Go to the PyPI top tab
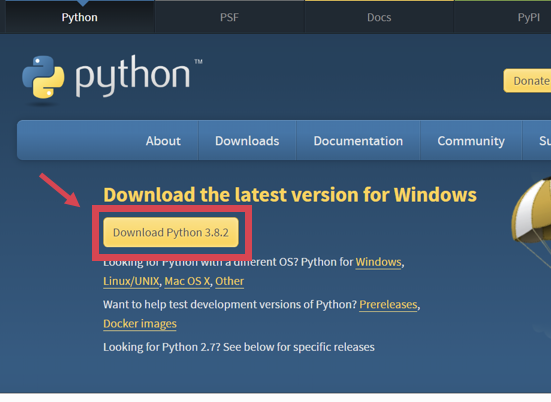551x402 pixels. 529,17
